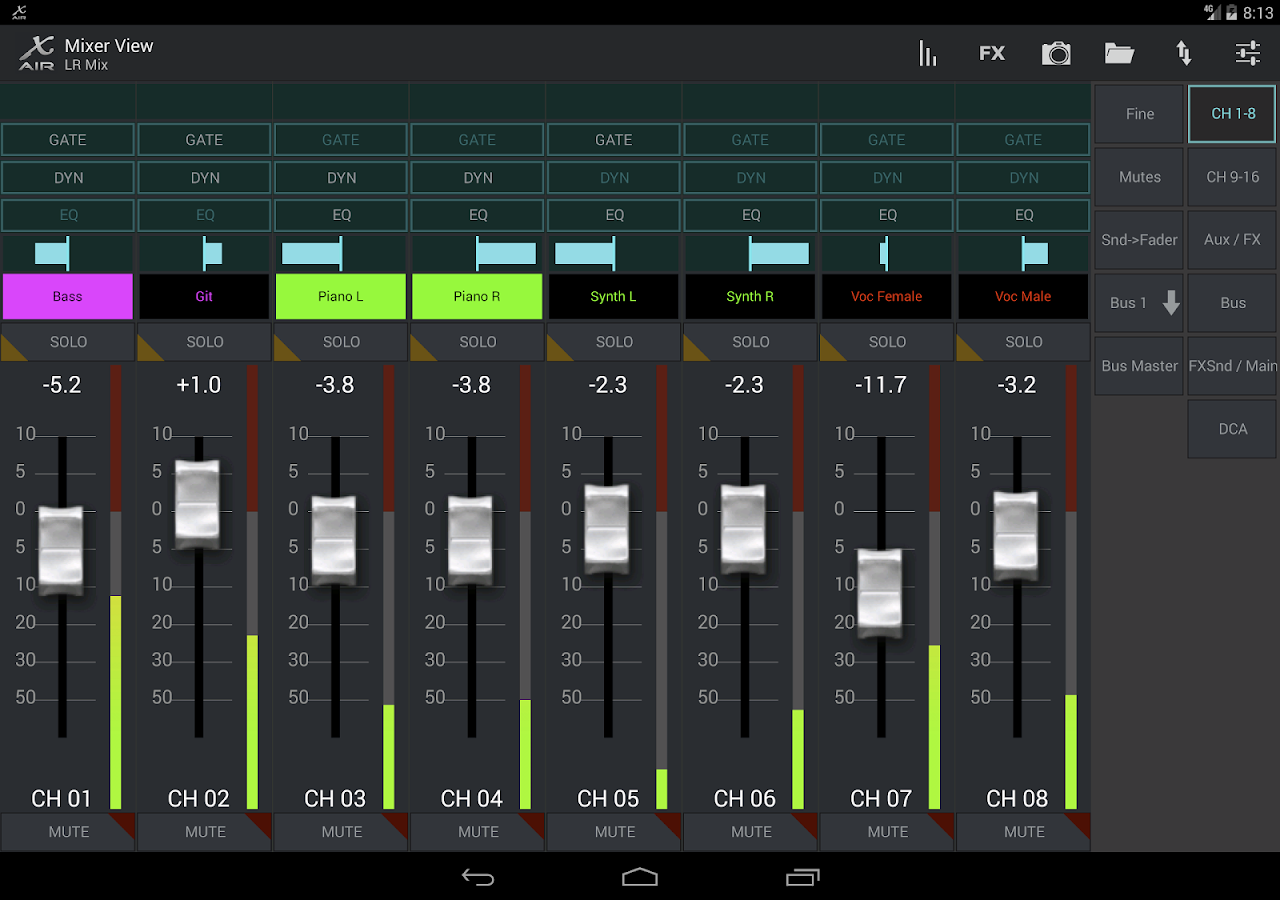The image size is (1280, 900).
Task: Solo the Voc Female channel
Action: pos(887,342)
